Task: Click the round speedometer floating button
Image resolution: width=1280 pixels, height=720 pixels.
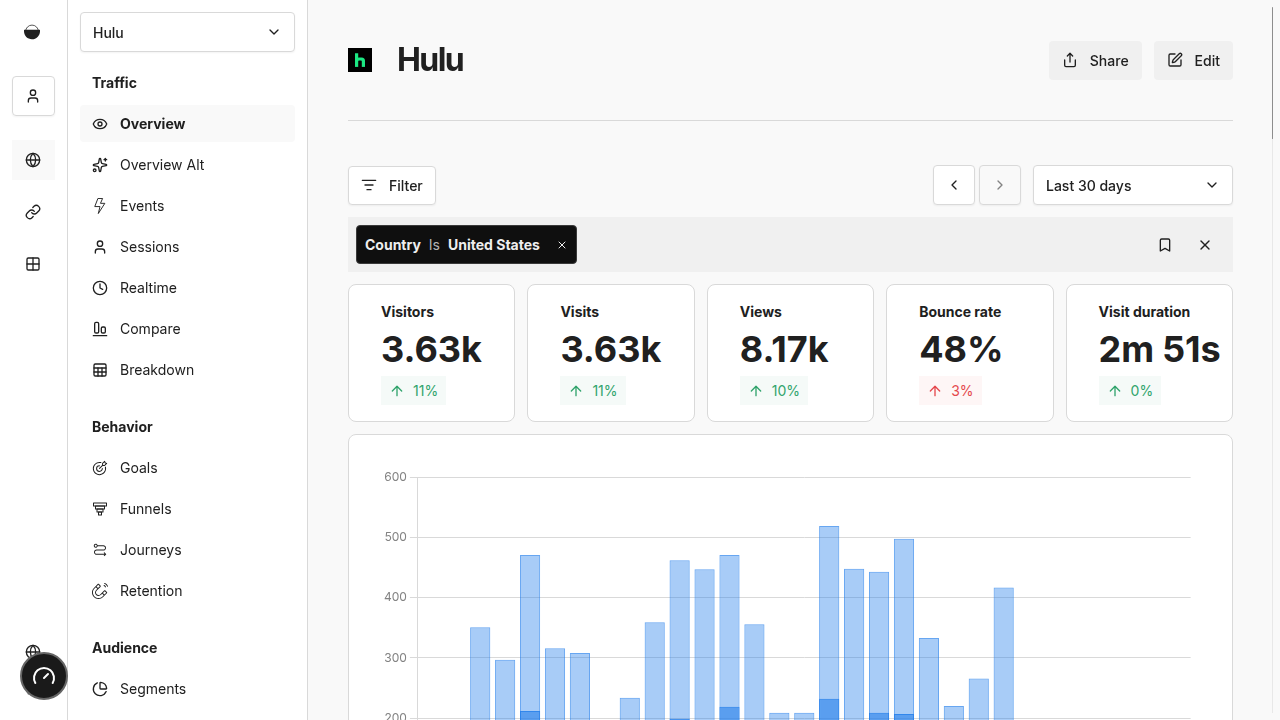Action: (44, 676)
